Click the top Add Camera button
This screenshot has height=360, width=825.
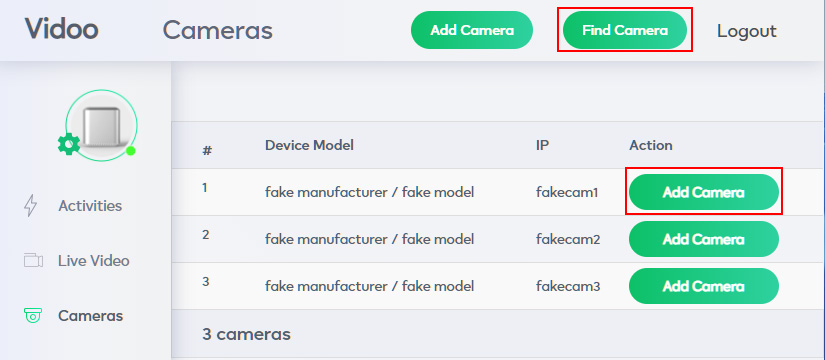[472, 30]
